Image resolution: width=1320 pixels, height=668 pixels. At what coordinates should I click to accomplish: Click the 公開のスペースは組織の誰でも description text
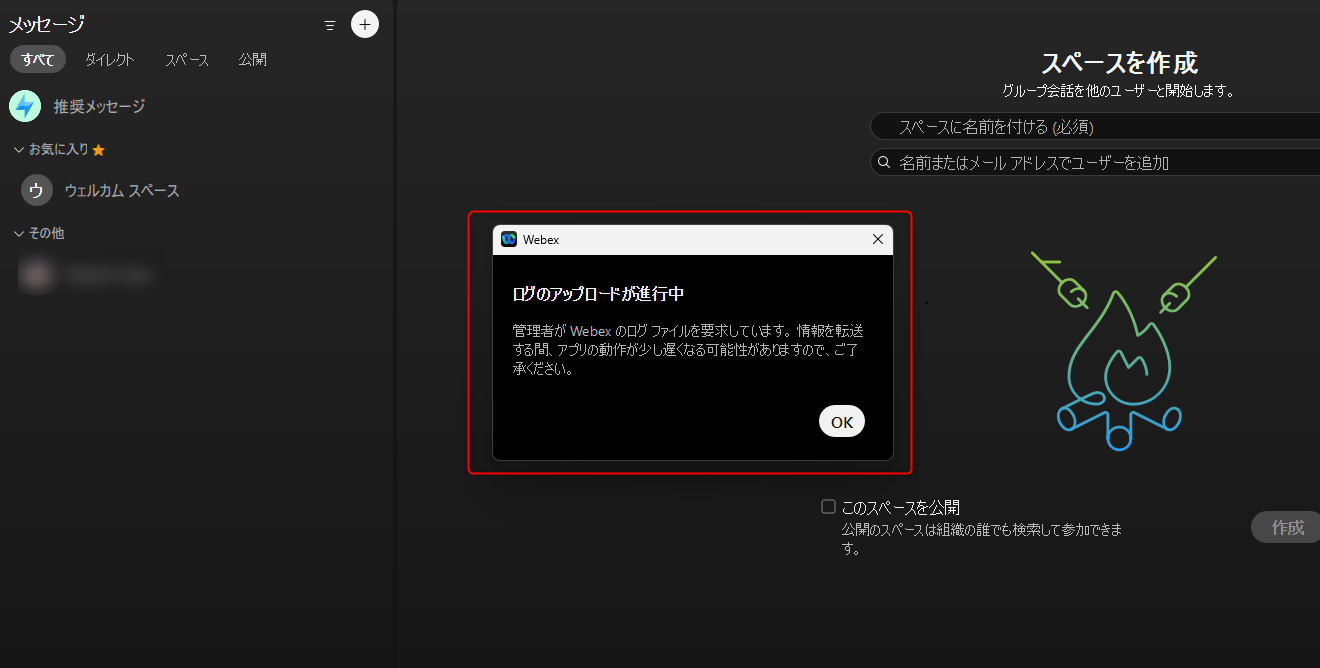tap(981, 539)
